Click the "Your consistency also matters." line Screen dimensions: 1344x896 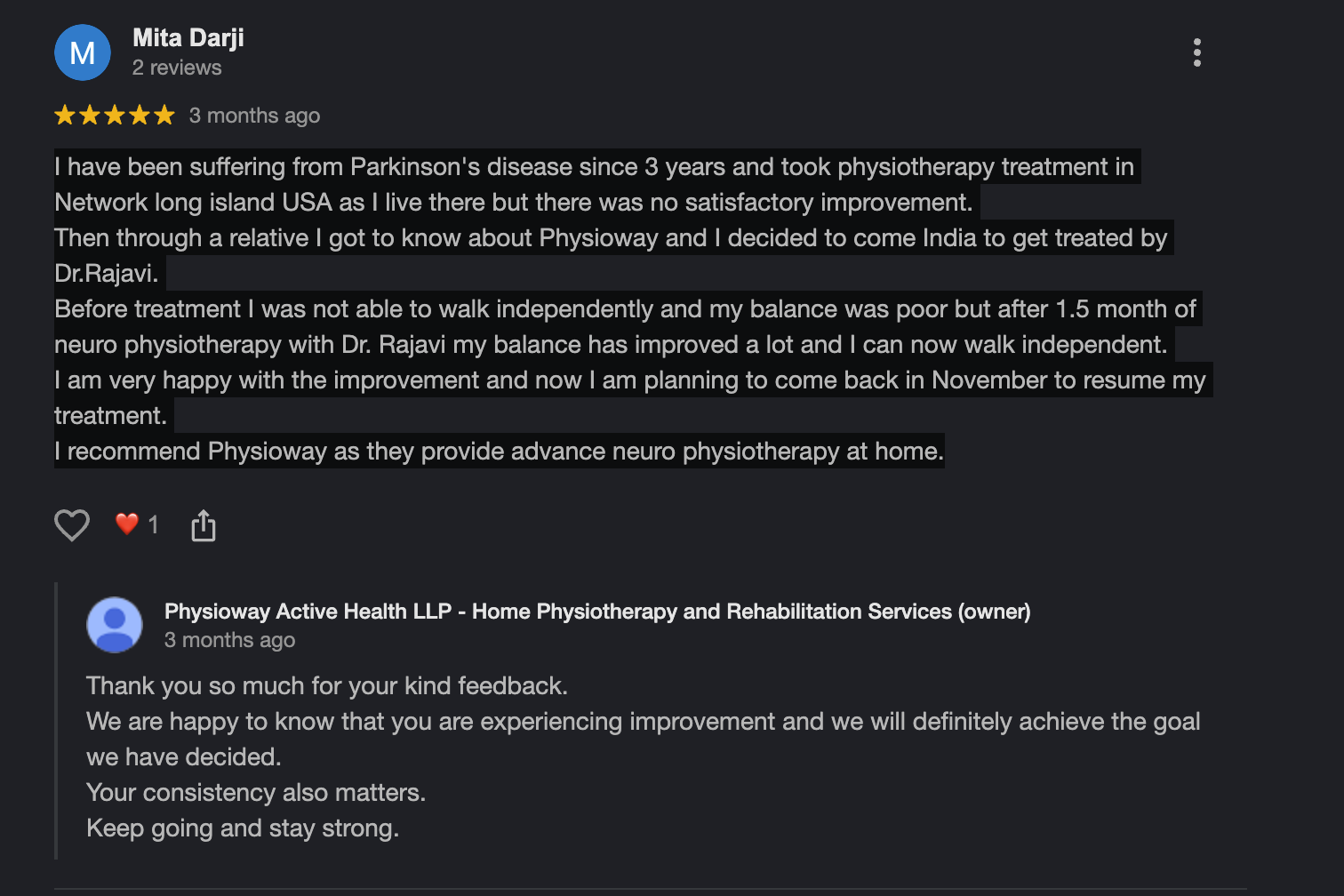(256, 793)
